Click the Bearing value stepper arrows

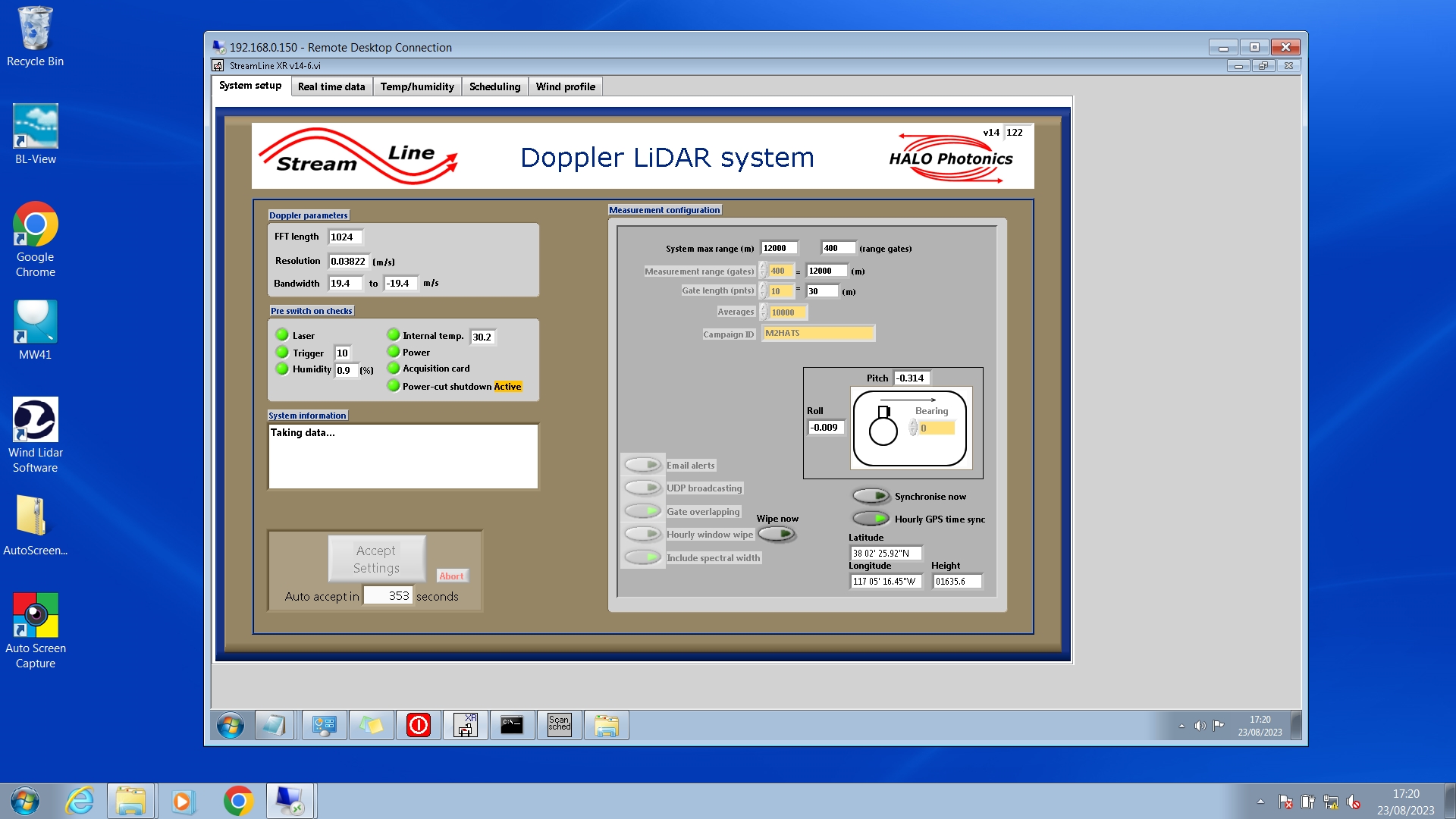[913, 428]
